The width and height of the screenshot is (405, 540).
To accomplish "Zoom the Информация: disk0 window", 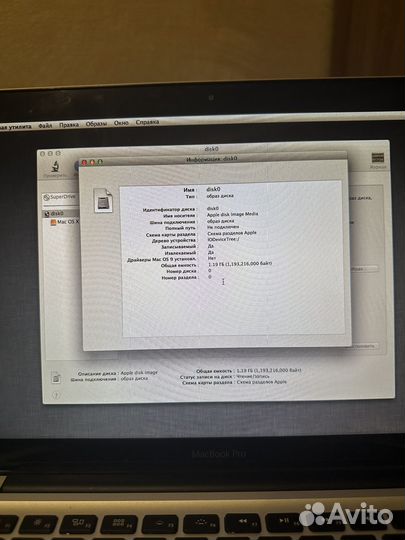I will [100, 162].
